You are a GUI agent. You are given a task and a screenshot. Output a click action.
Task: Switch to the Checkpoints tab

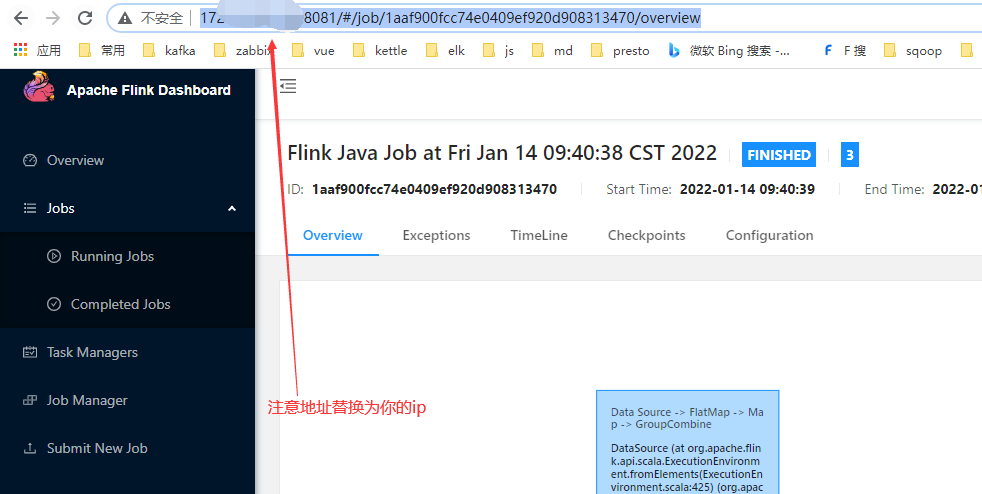click(x=647, y=235)
